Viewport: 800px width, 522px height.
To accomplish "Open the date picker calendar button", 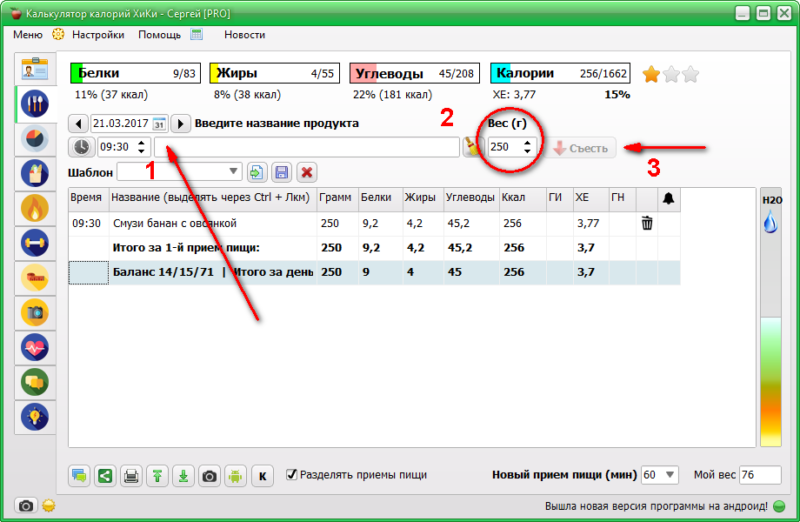I will pos(158,124).
